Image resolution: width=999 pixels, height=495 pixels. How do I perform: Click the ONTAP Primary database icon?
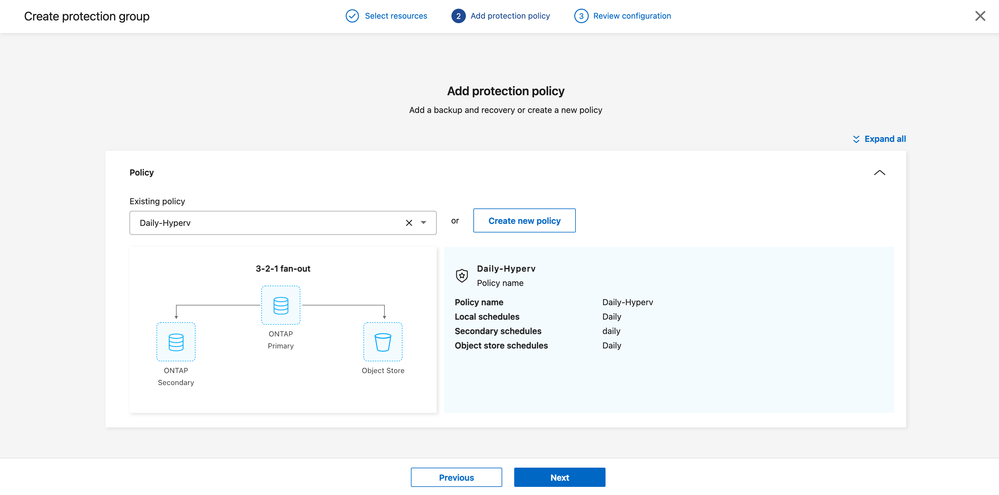pos(281,306)
